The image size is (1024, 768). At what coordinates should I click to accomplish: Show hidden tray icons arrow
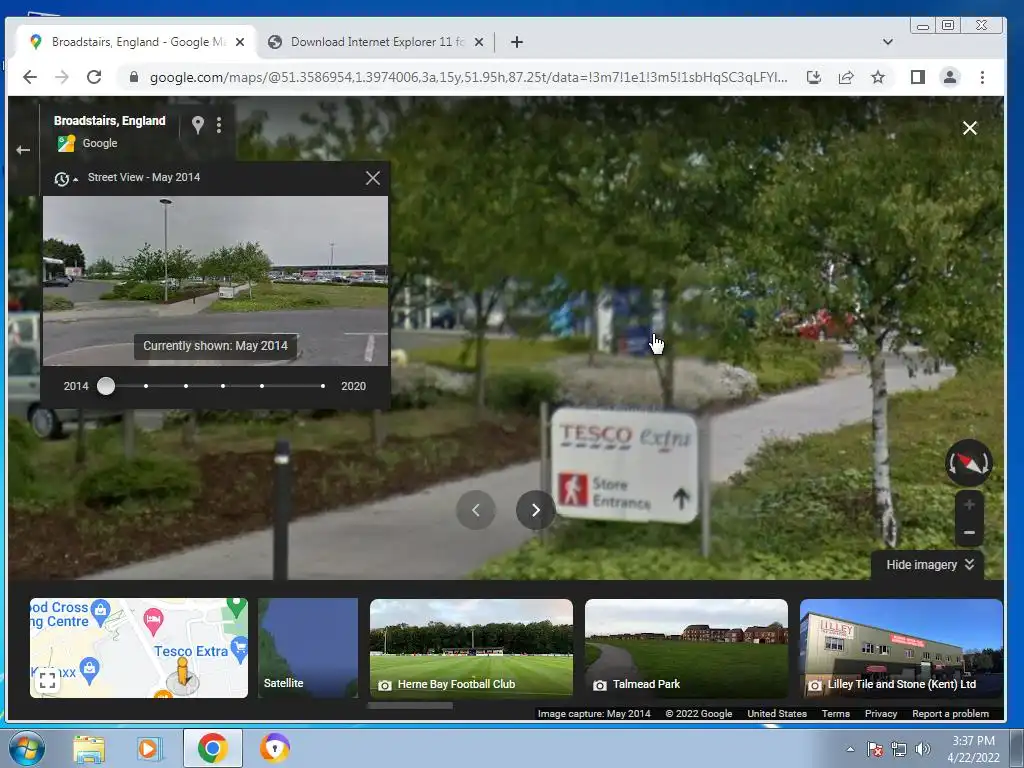click(x=850, y=749)
